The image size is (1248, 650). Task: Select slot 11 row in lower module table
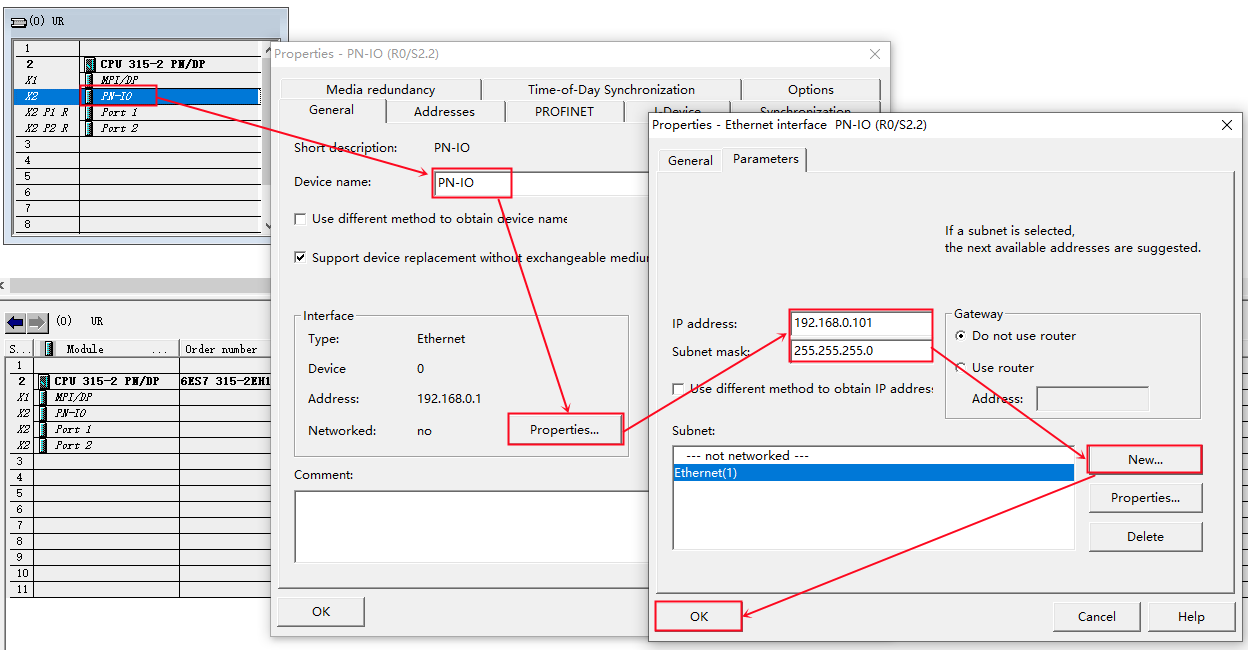(138, 589)
